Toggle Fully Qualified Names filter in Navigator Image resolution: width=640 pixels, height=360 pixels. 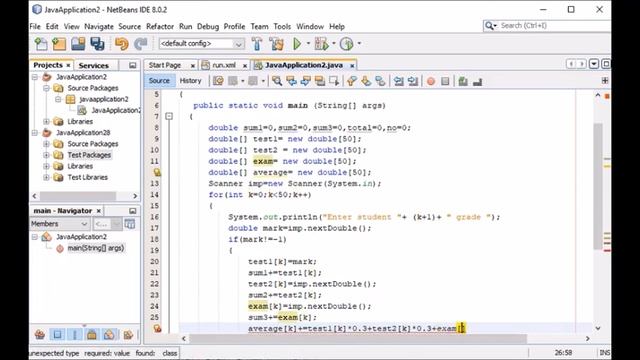tap(128, 335)
